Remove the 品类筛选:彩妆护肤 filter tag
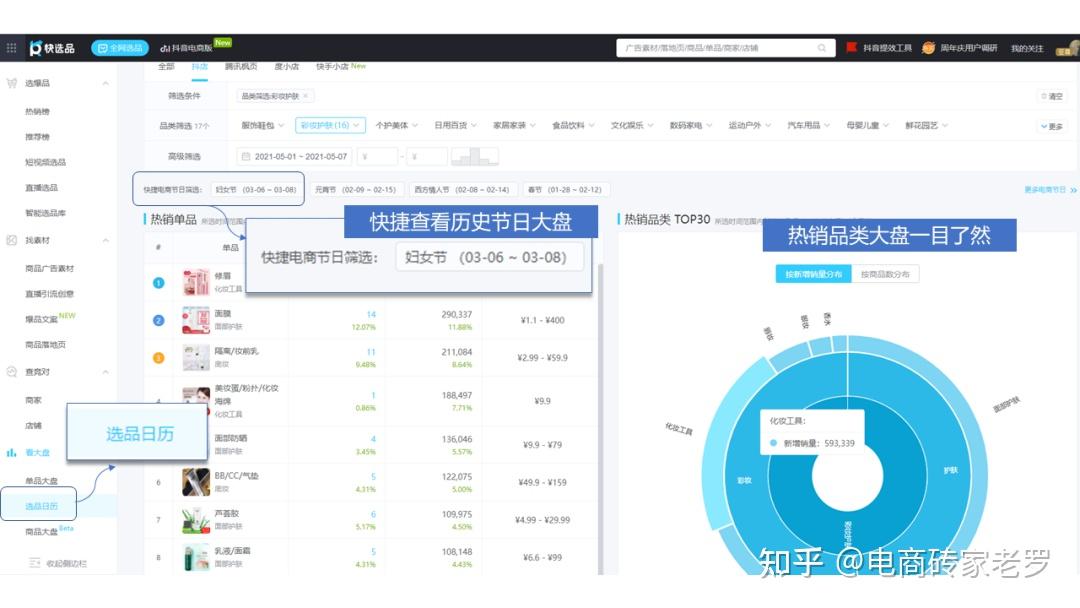 (x=306, y=96)
